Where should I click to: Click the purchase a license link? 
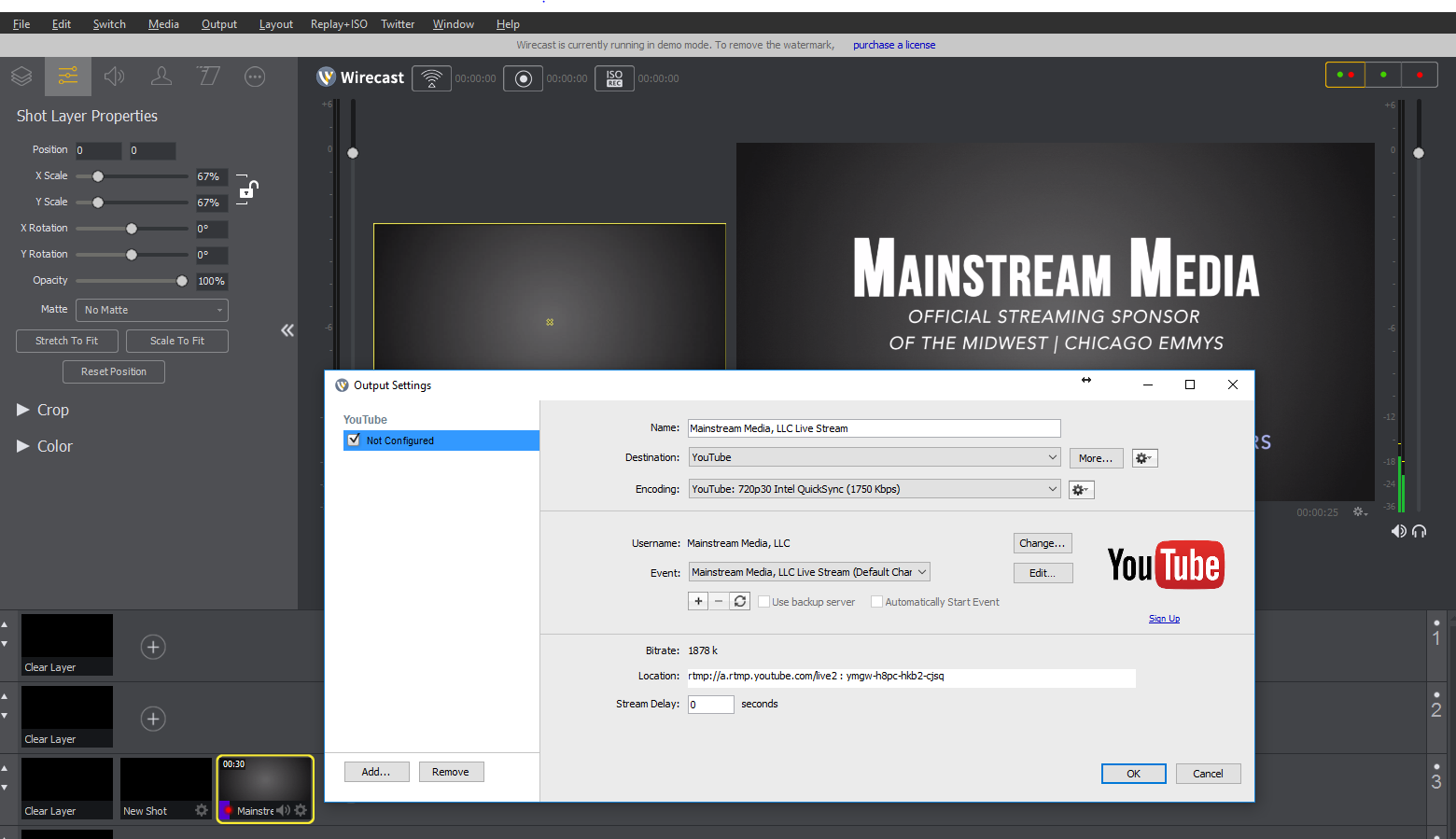point(893,45)
